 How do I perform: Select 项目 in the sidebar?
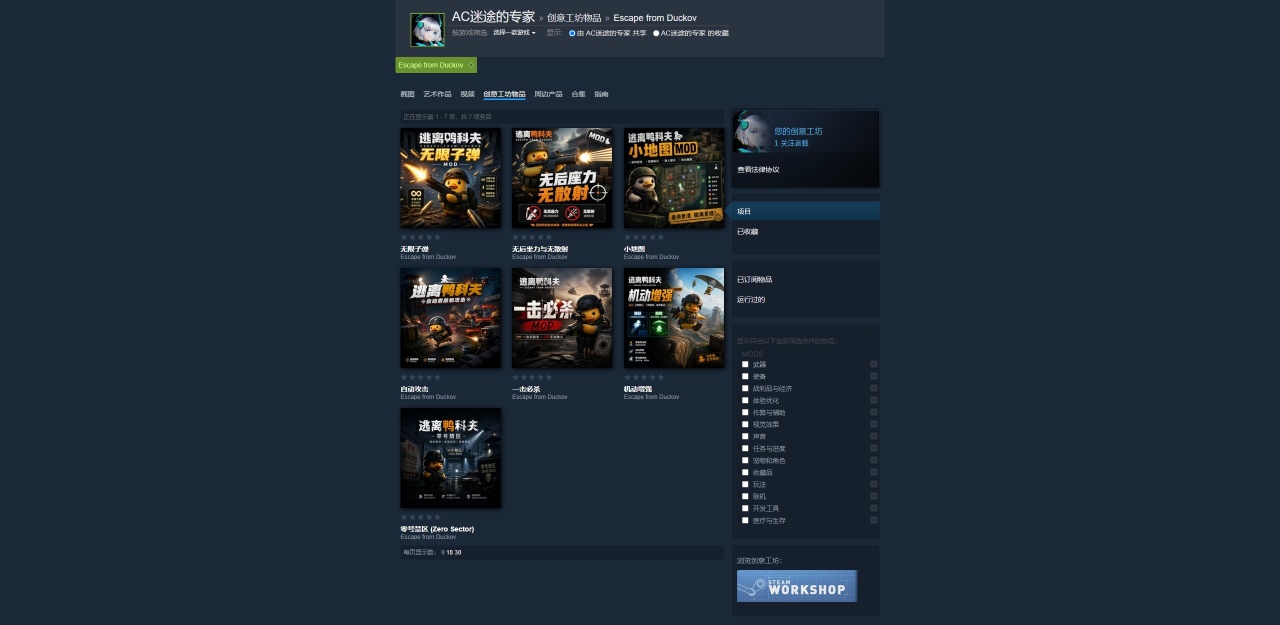pos(806,211)
